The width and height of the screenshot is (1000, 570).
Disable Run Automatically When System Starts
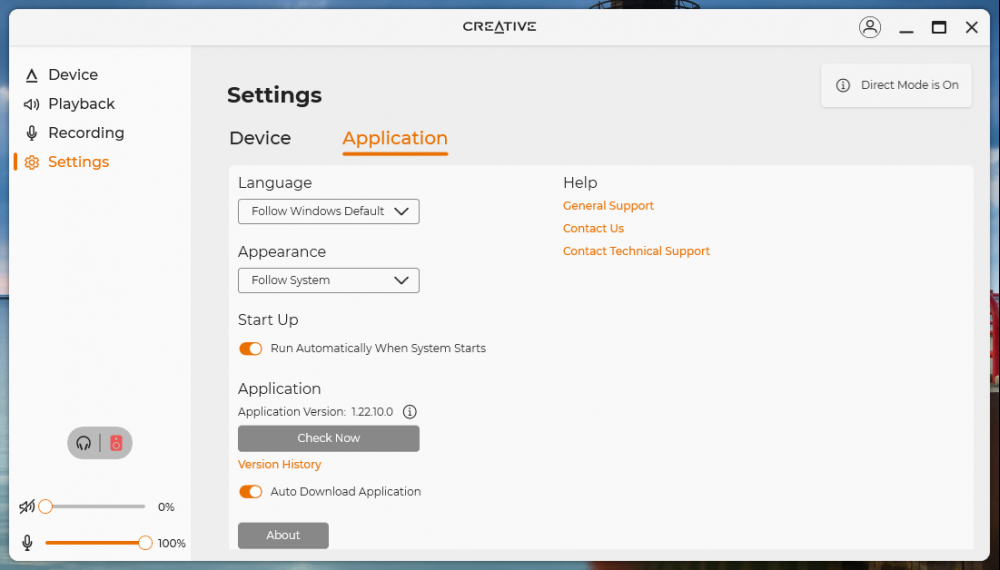pyautogui.click(x=250, y=349)
